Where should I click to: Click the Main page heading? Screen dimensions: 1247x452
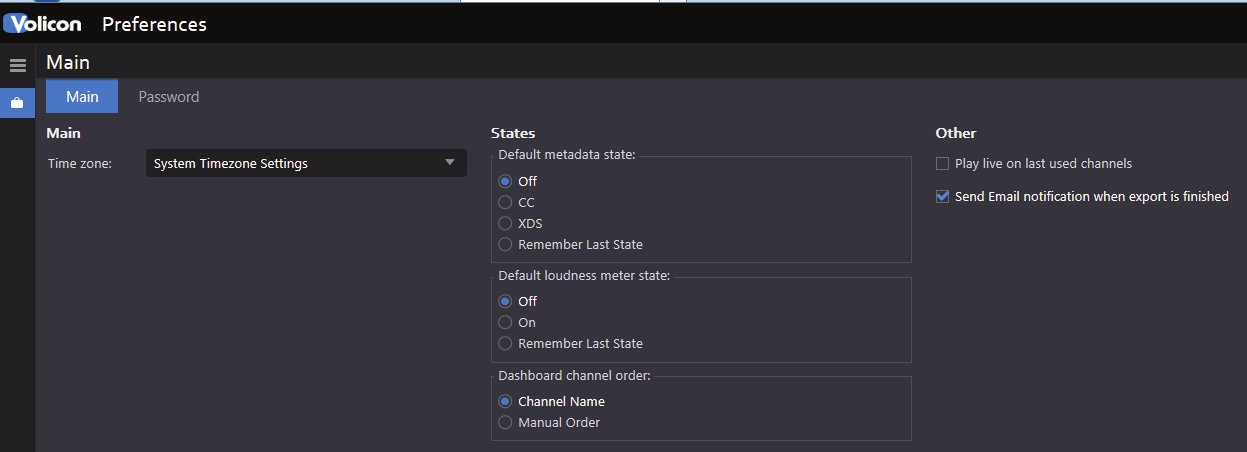coord(68,62)
